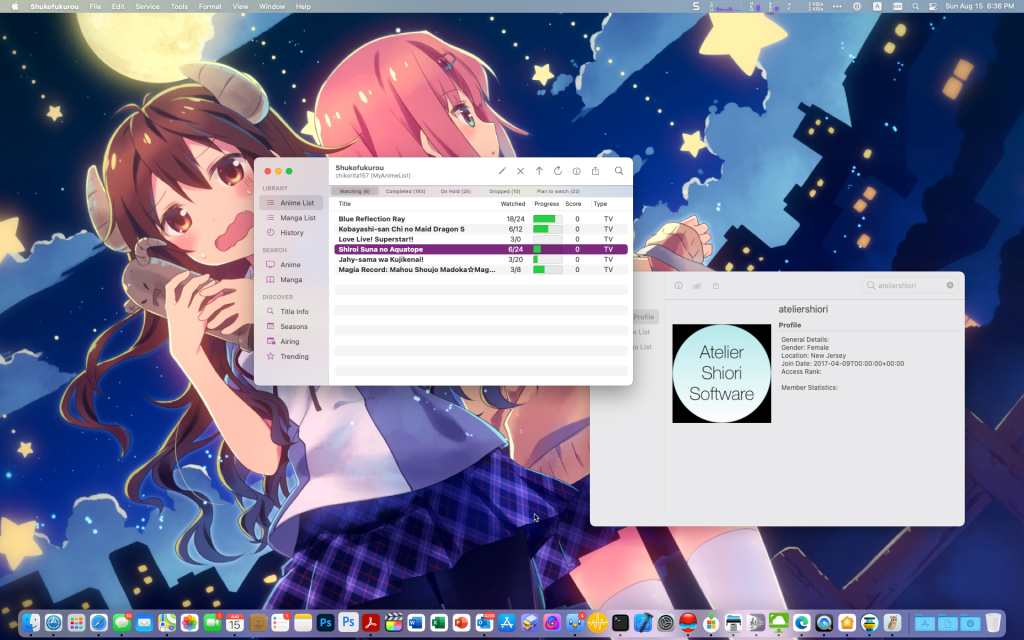The height and width of the screenshot is (640, 1024).
Task: Select the Shiroi Suna no Aquatope row
Action: coord(481,249)
